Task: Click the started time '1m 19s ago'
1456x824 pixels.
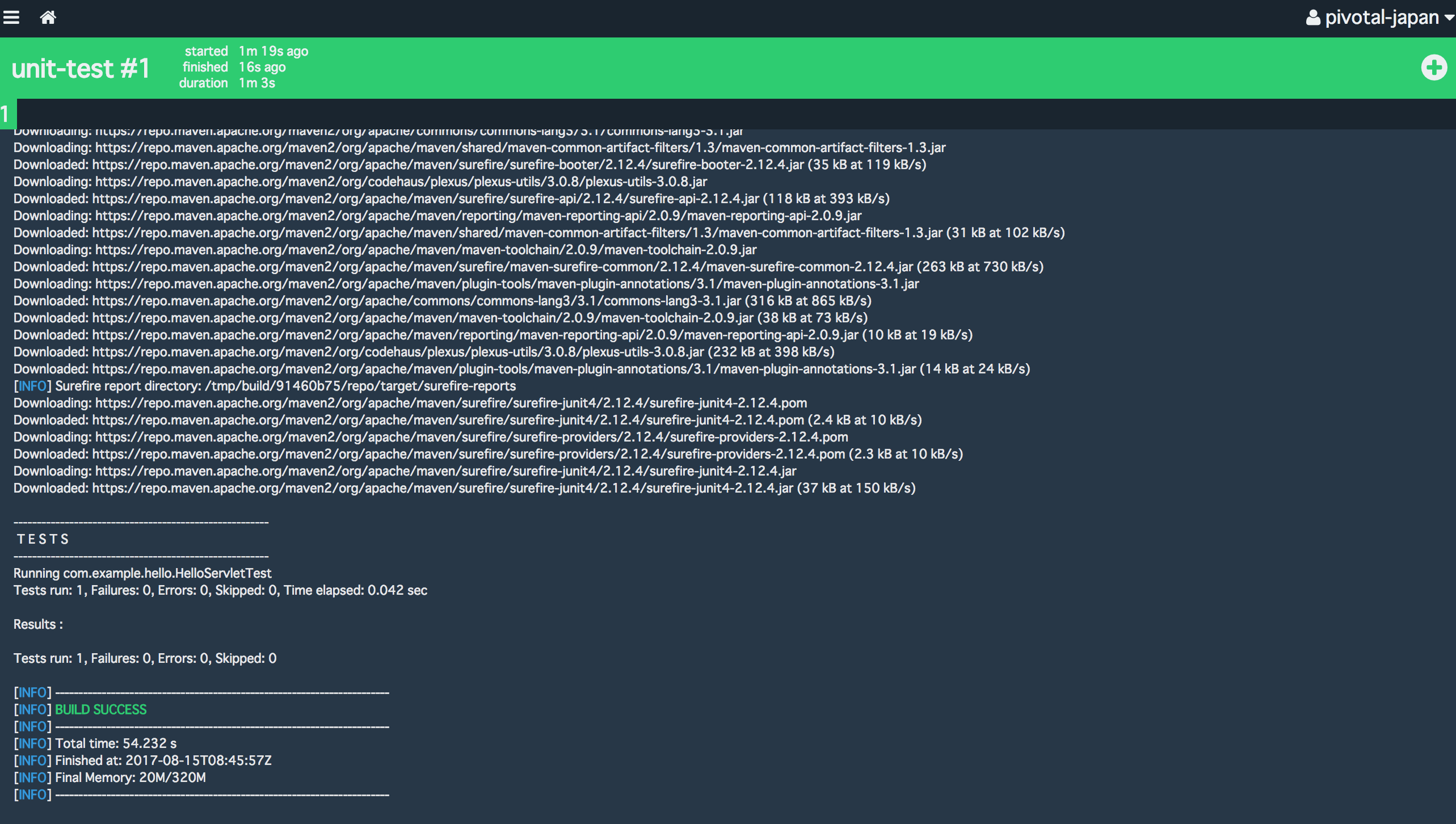Action: 273,51
